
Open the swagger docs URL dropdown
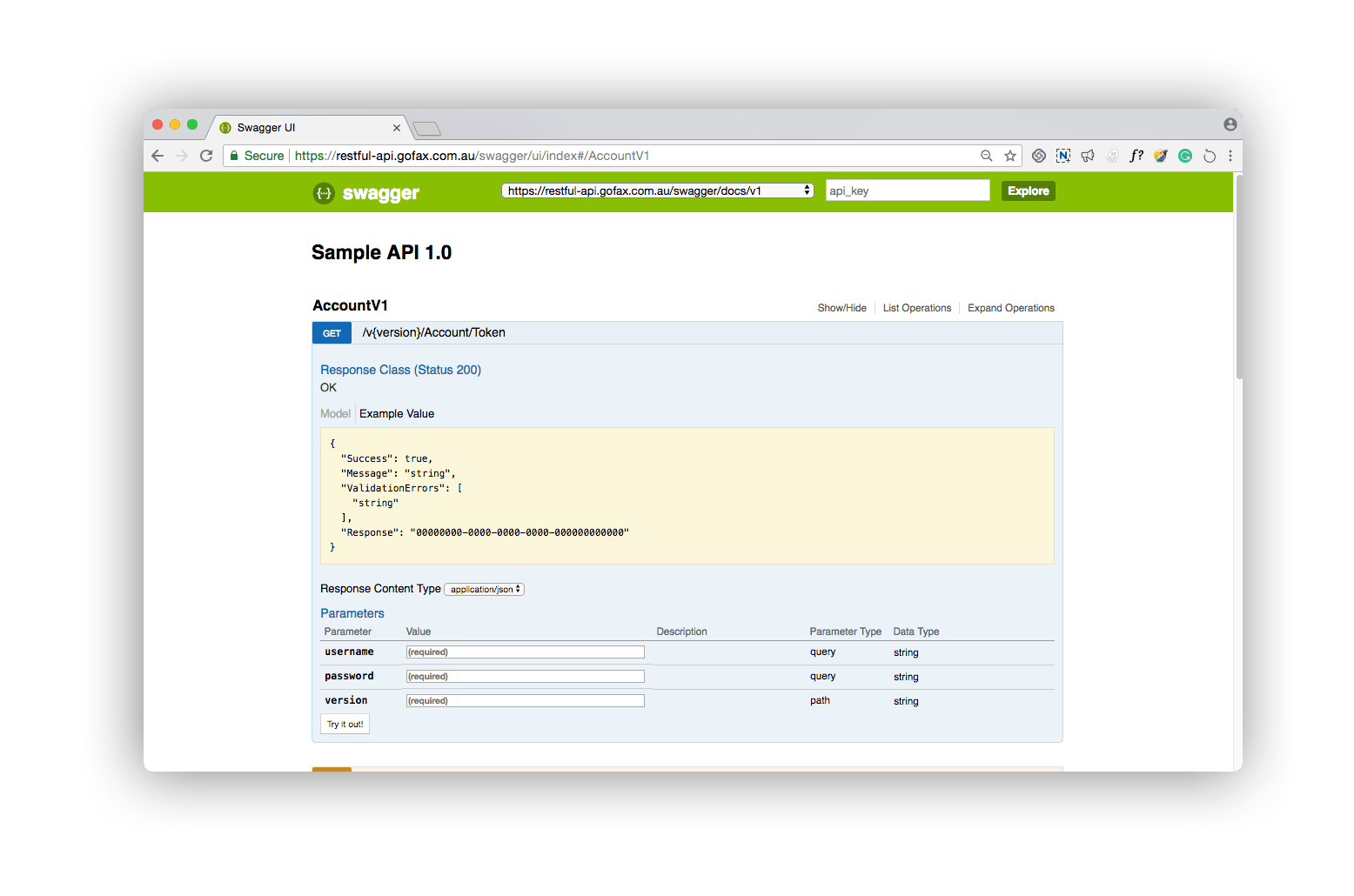coord(658,191)
